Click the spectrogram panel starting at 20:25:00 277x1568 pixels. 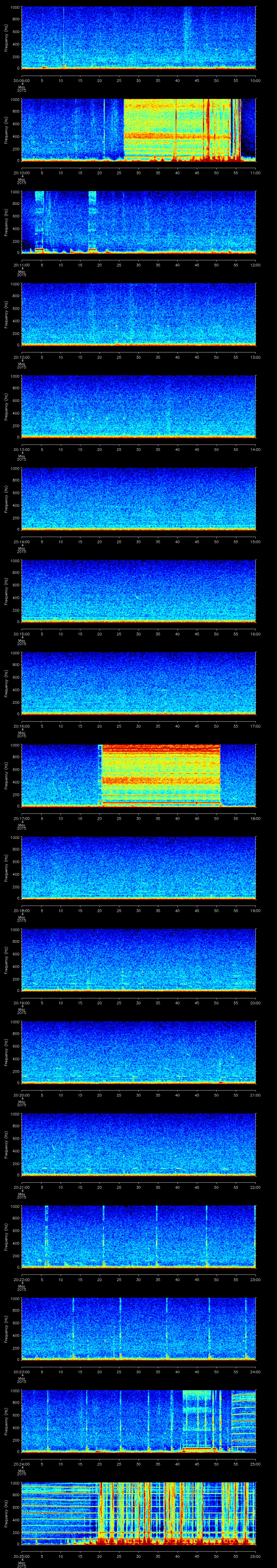pyautogui.click(x=138, y=1513)
